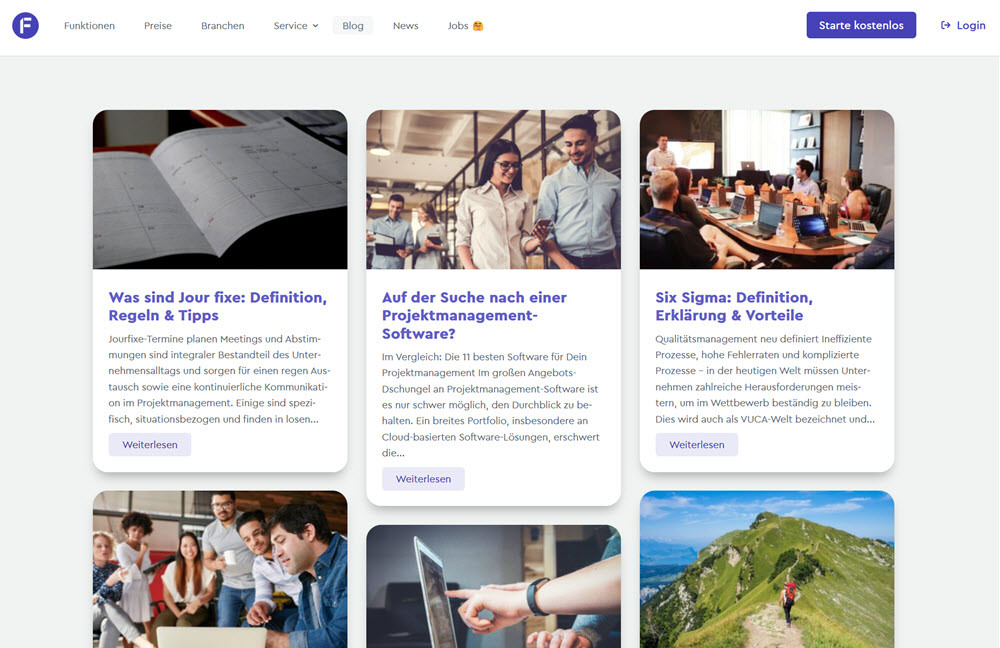The height and width of the screenshot is (648, 1000).
Task: Navigate to the Preise page
Action: click(x=157, y=25)
